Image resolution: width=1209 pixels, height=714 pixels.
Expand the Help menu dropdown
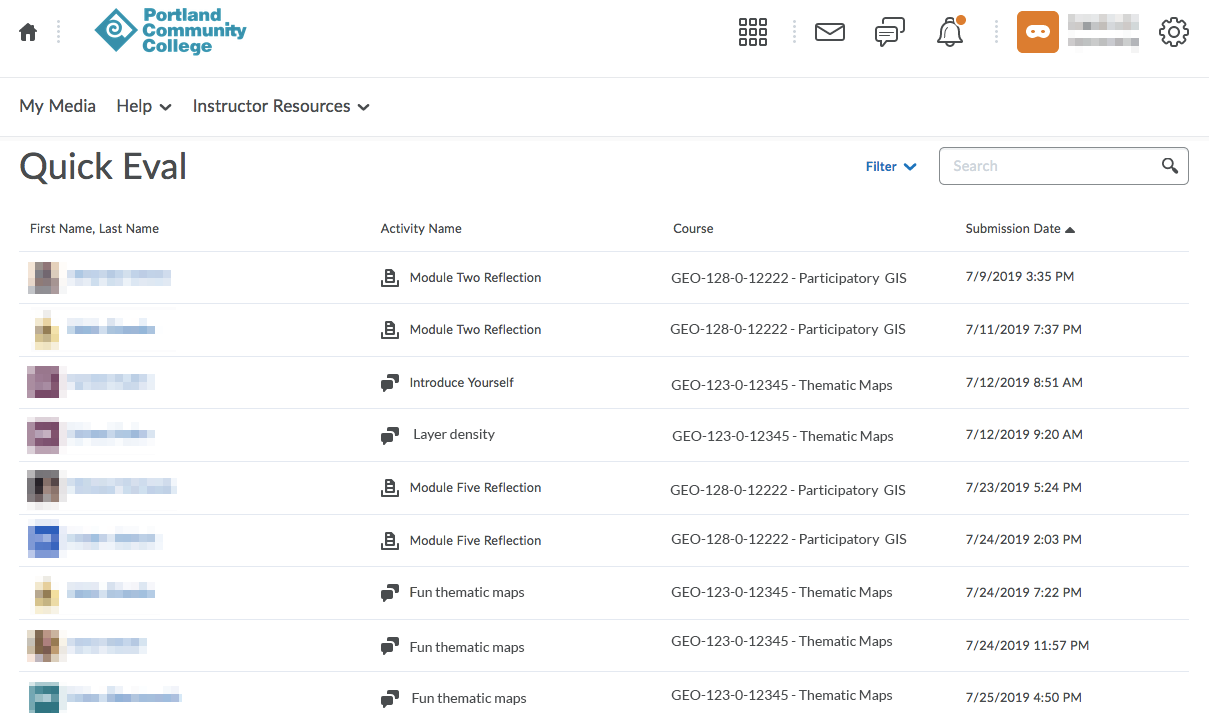[x=144, y=106]
